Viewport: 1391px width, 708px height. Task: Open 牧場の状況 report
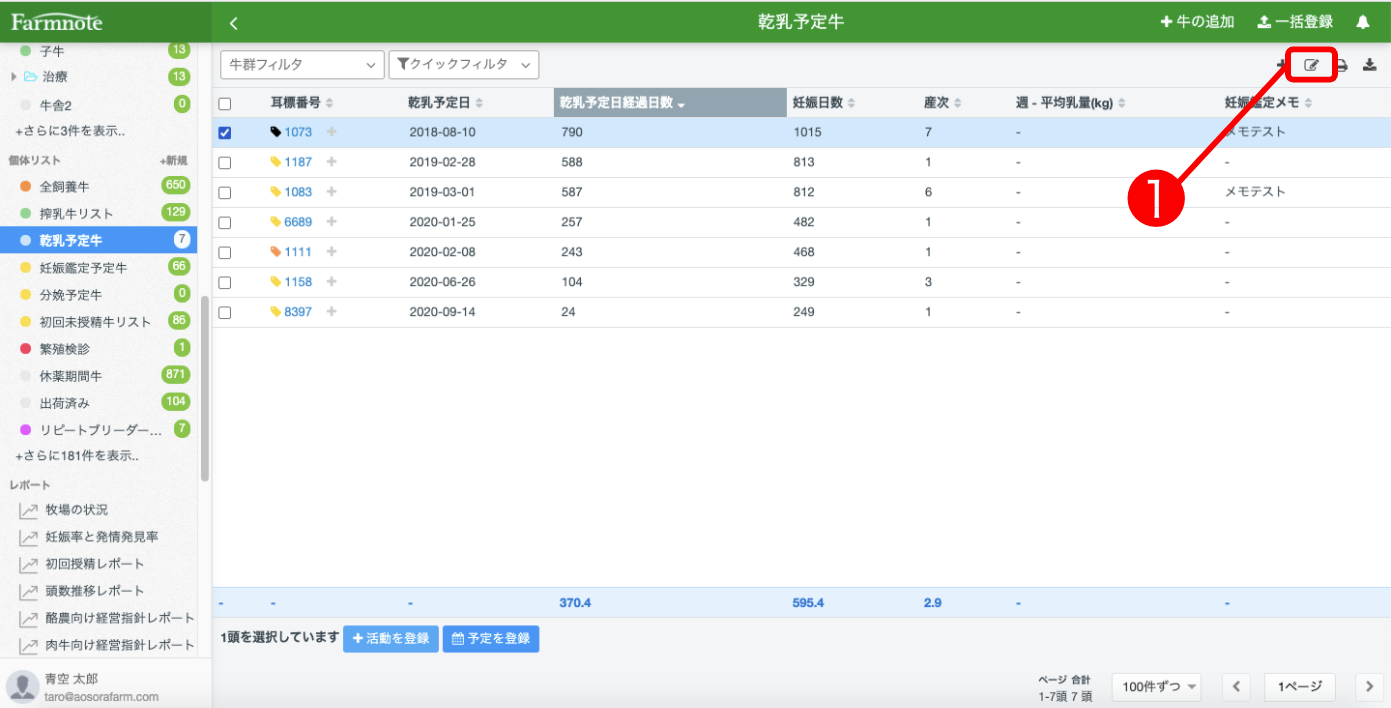(77, 510)
